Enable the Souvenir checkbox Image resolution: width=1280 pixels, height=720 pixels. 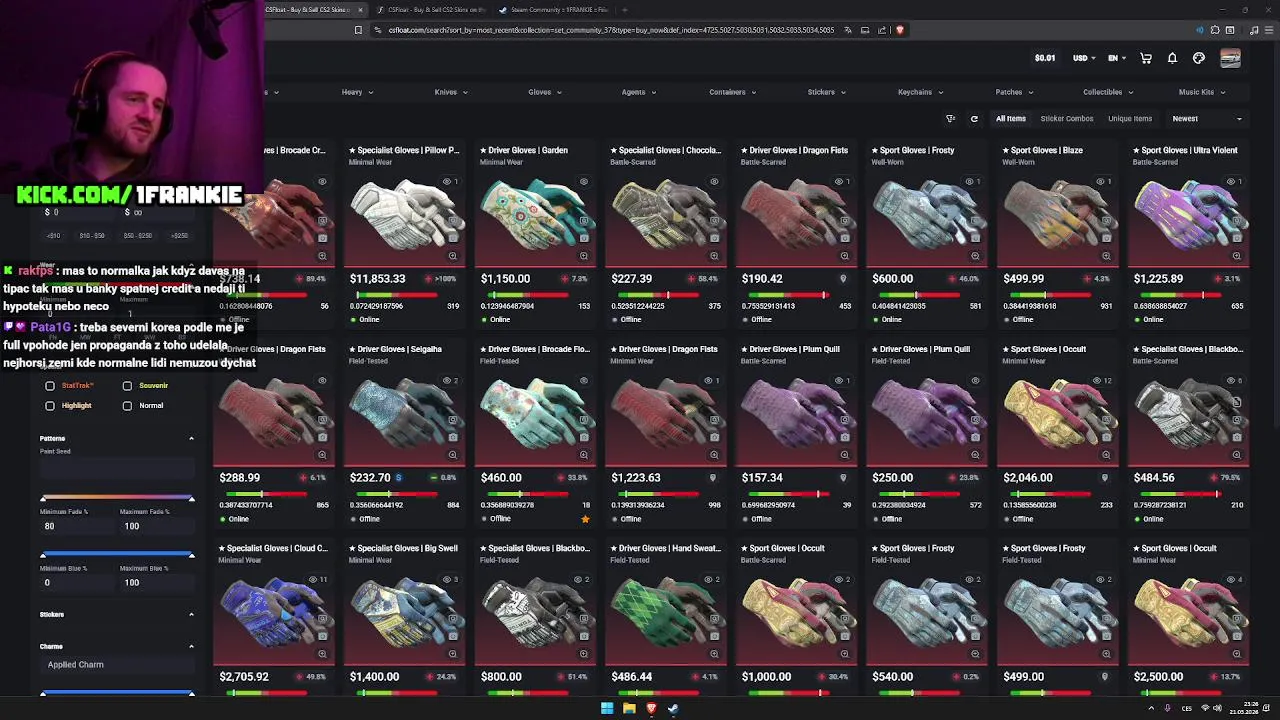pos(127,386)
